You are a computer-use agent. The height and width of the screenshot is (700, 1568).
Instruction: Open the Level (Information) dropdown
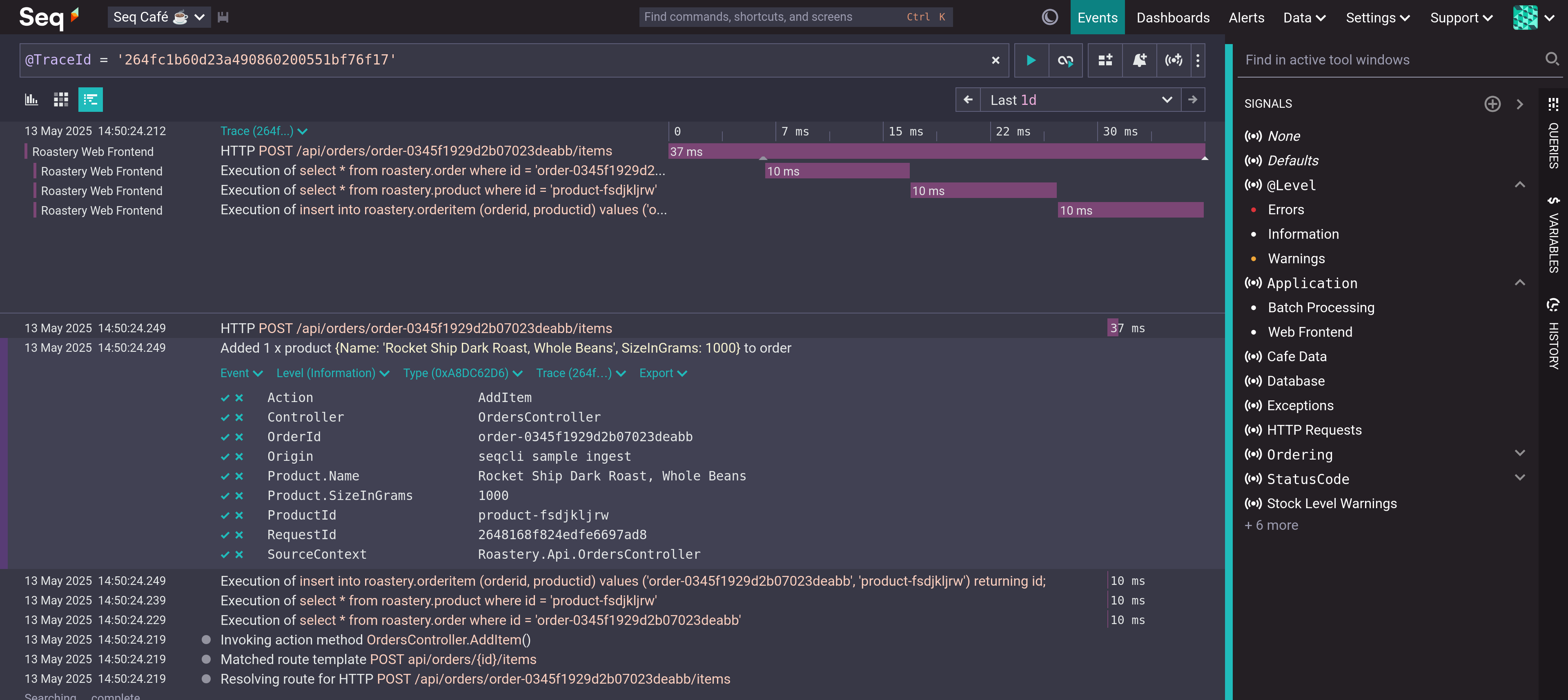[x=332, y=373]
